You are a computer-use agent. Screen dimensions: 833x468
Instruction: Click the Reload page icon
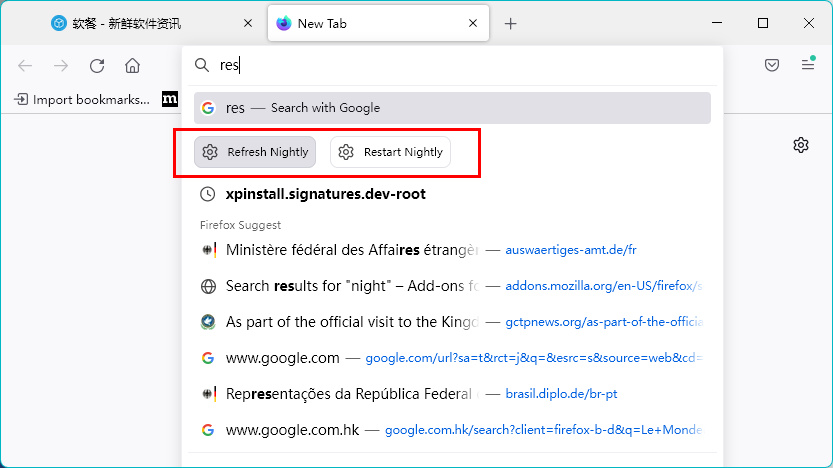click(x=97, y=66)
